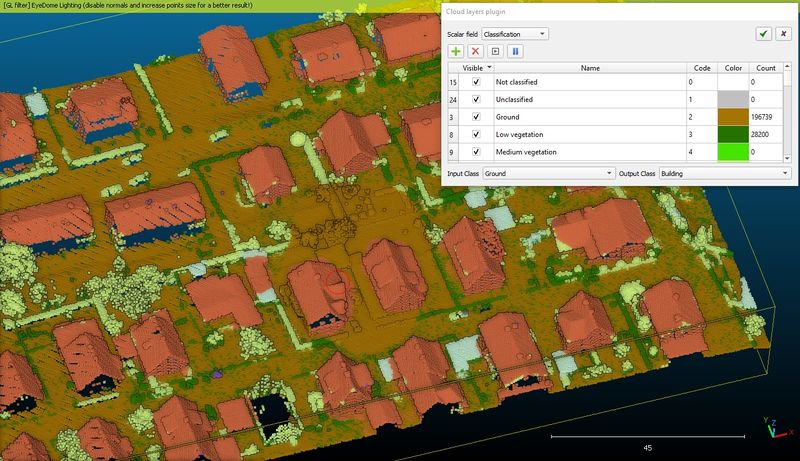This screenshot has width=800, height=461.
Task: Click the XYZ axis orientation gizmo
Action: coord(778,428)
